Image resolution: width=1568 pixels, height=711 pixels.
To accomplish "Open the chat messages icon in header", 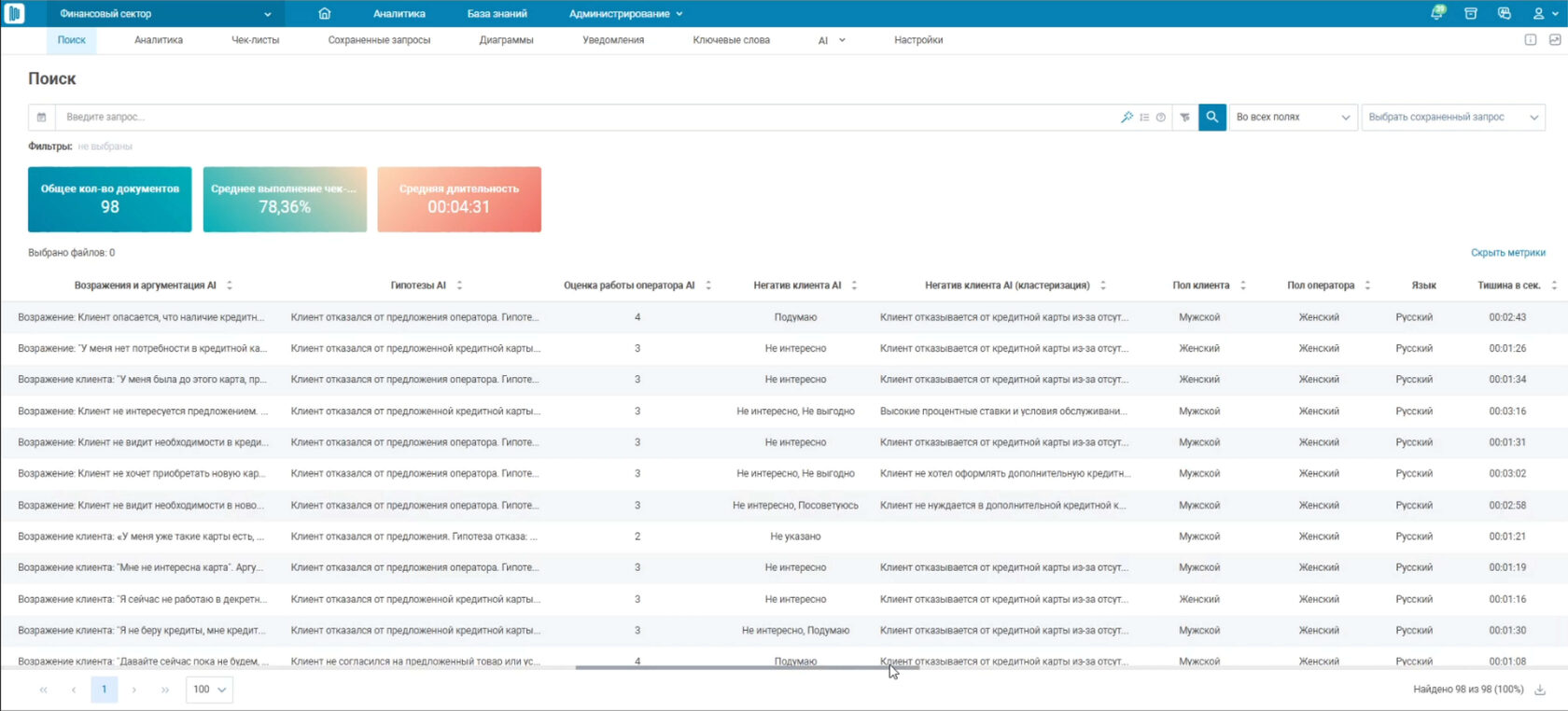I will tap(1505, 13).
